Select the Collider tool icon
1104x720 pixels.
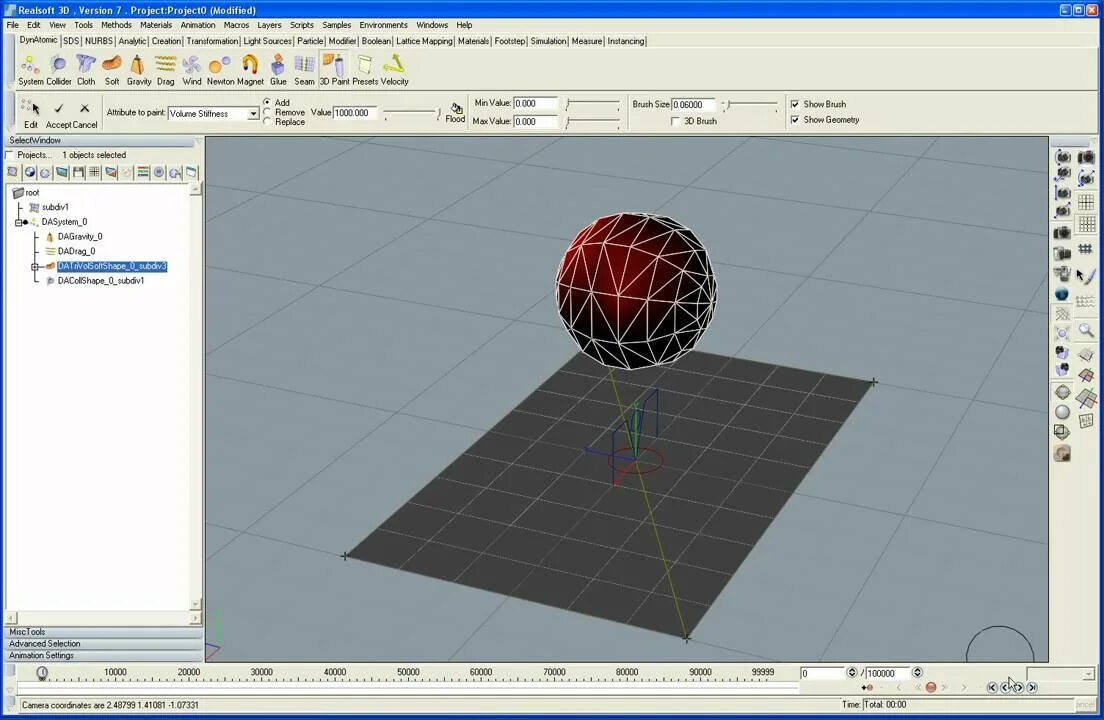[x=58, y=70]
